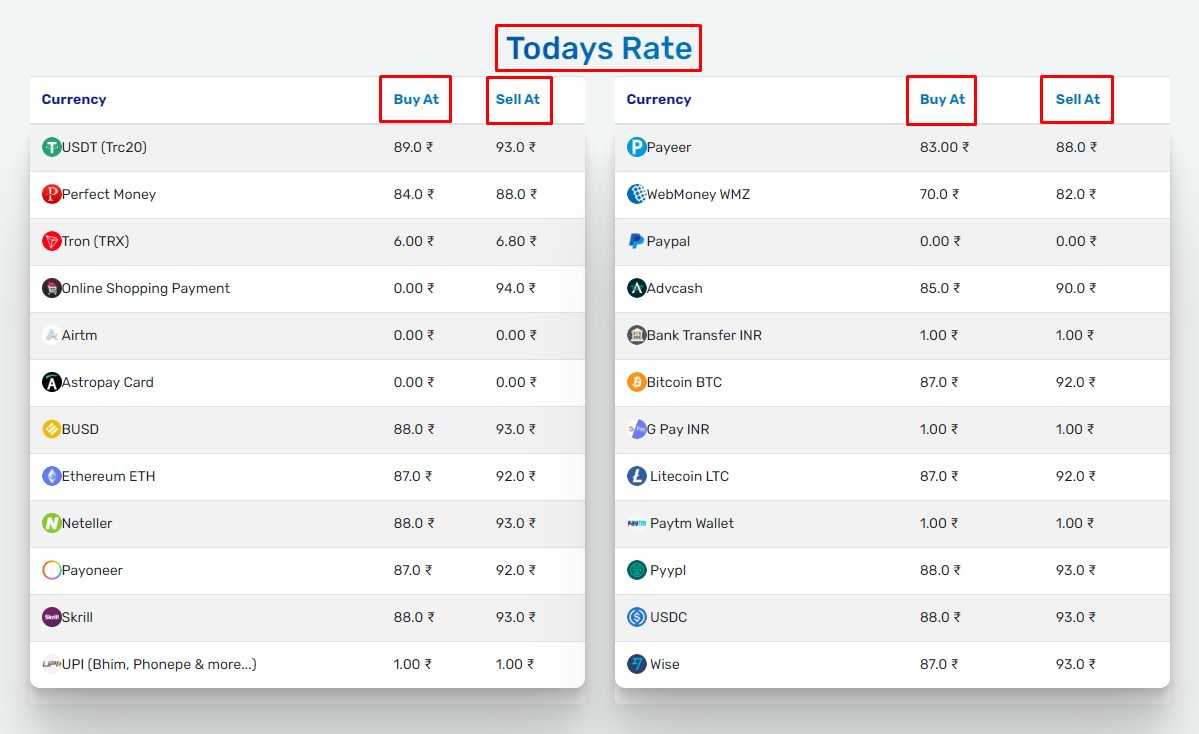Viewport: 1199px width, 734px height.
Task: Click the 'Neteller' currency name
Action: click(x=86, y=523)
